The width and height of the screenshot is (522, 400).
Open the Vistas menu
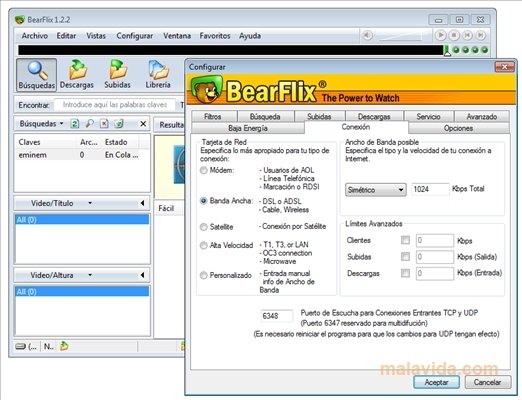[96, 36]
